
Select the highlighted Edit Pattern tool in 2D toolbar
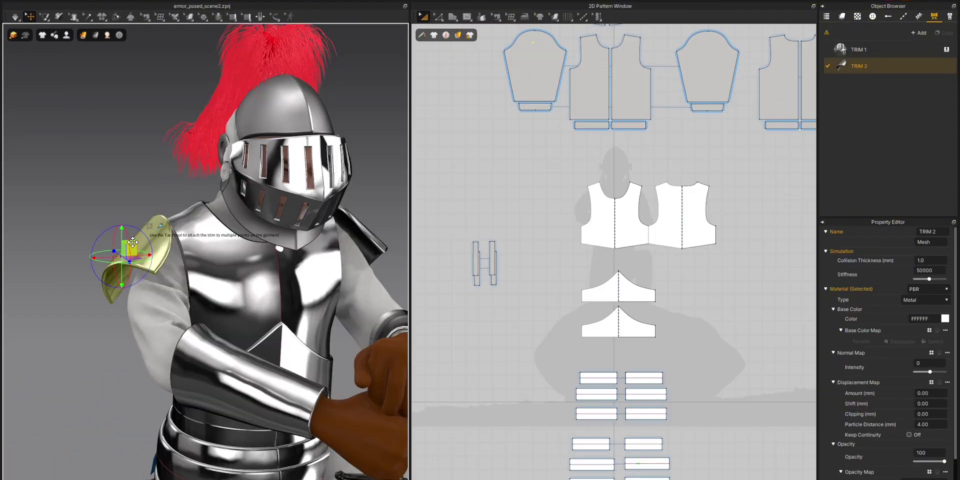pyautogui.click(x=423, y=16)
